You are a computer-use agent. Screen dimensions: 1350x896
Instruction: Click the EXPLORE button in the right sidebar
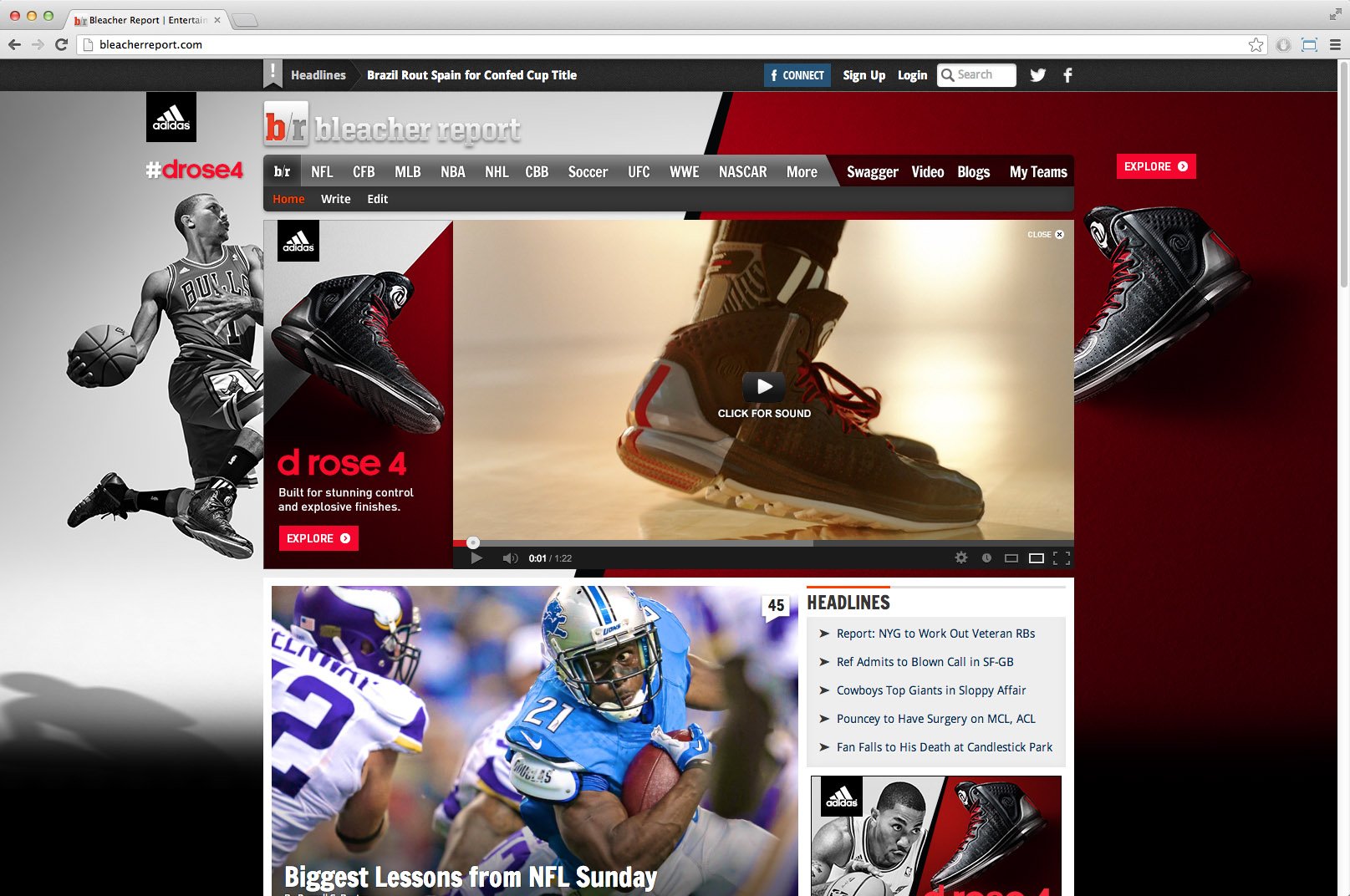coord(1156,166)
